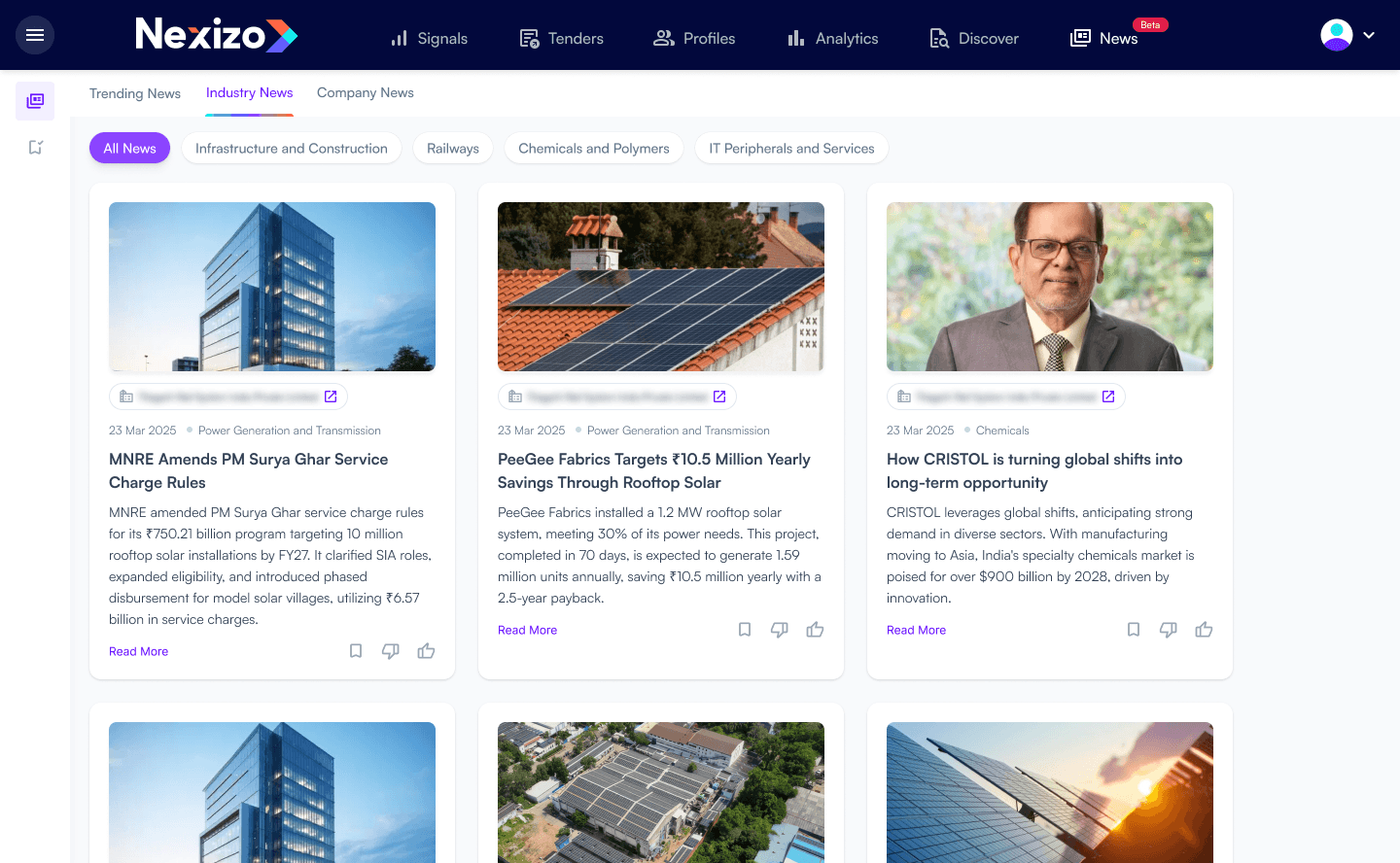Dislike the PeeGee Fabrics article
1400x863 pixels.
click(x=780, y=630)
